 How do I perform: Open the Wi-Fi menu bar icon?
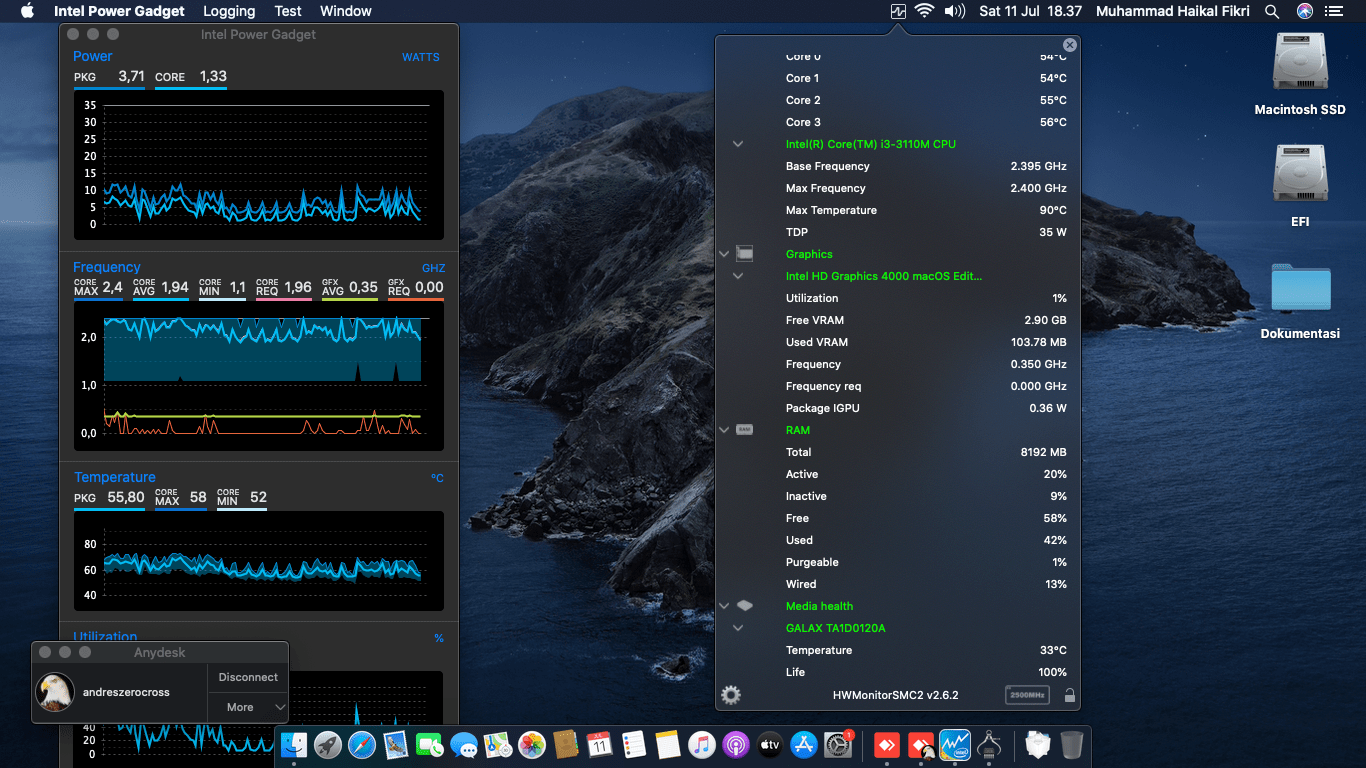[x=925, y=11]
